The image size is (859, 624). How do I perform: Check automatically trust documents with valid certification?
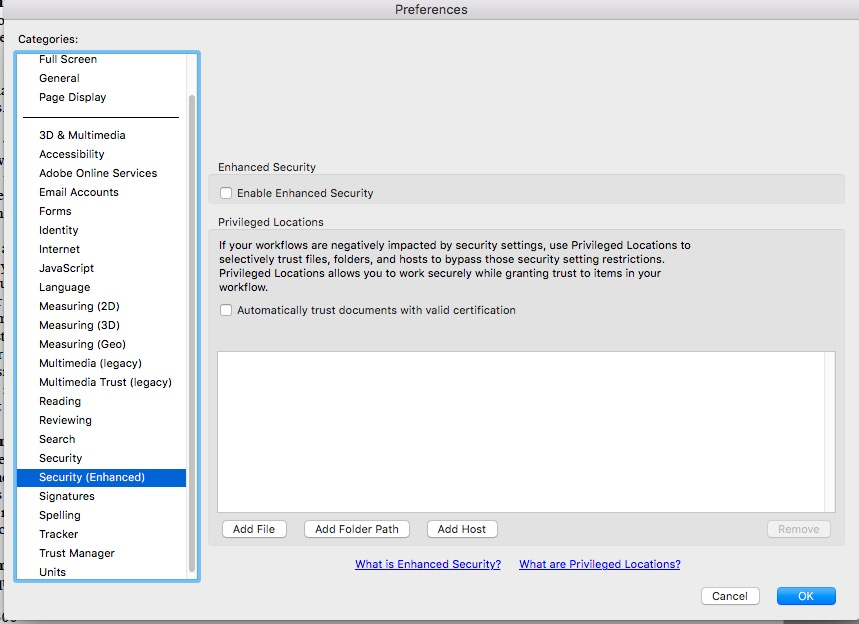pos(225,310)
